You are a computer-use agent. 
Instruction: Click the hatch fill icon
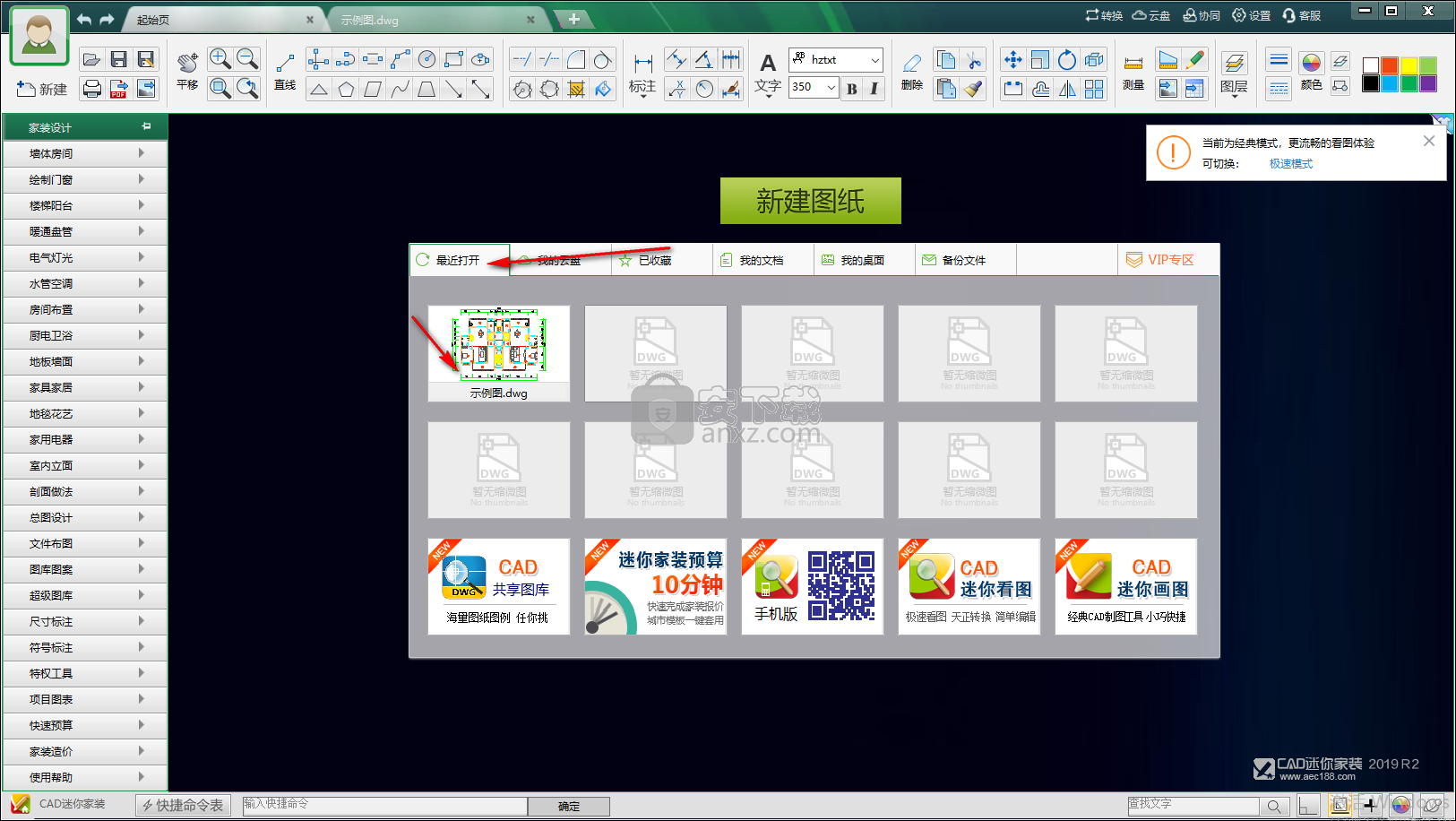pyautogui.click(x=576, y=89)
